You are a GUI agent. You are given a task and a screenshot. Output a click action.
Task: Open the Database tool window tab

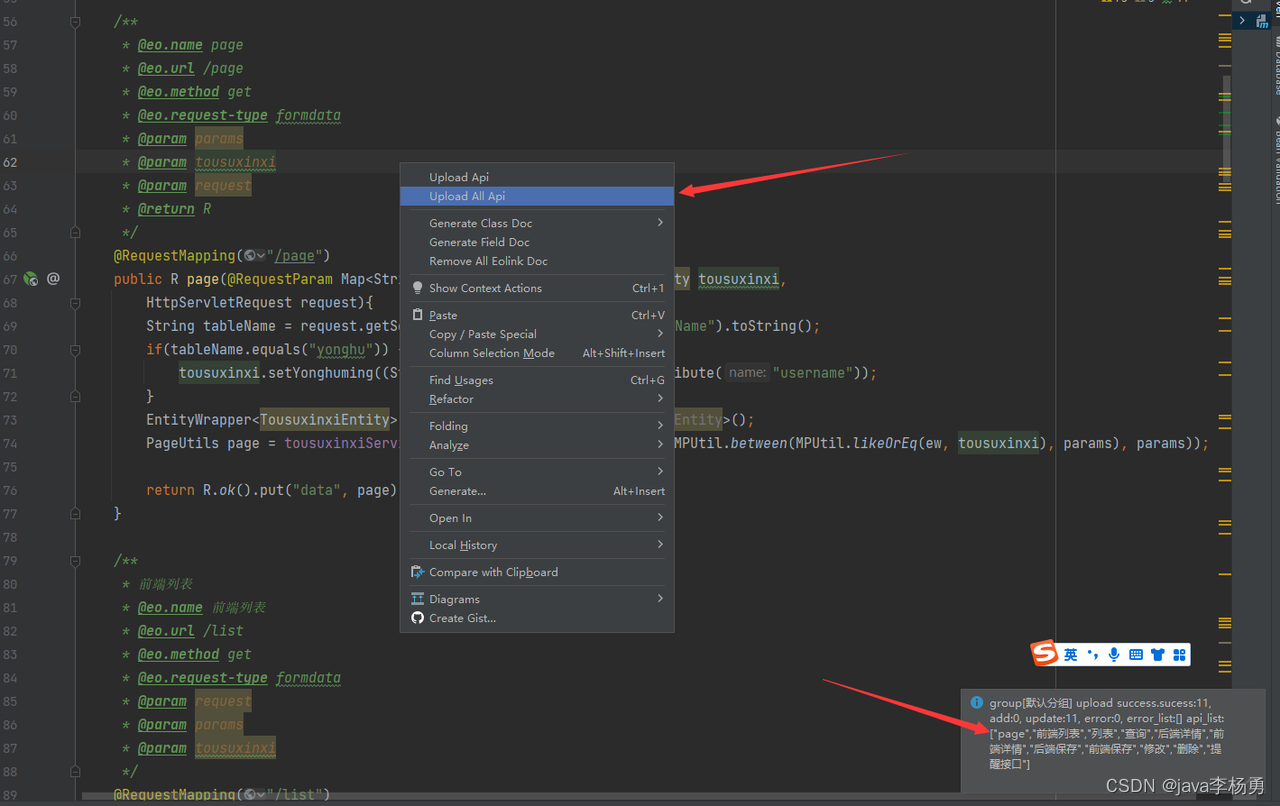point(1278,64)
